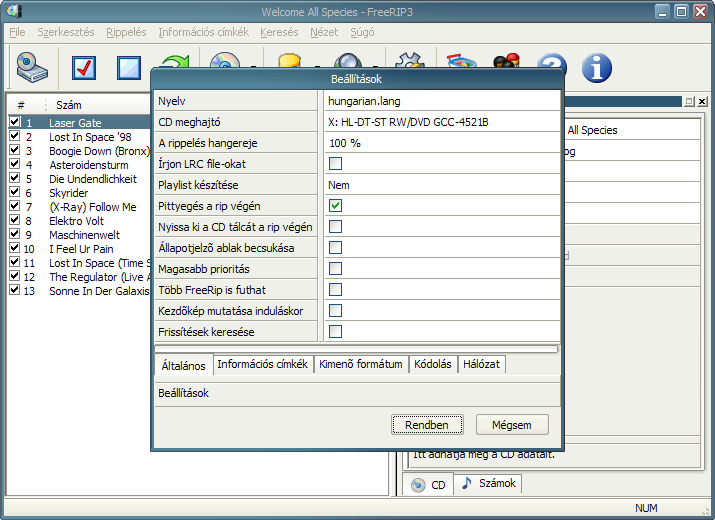
Task: Enable Nyissa ki a CD tálcát checkbox
Action: tap(335, 227)
